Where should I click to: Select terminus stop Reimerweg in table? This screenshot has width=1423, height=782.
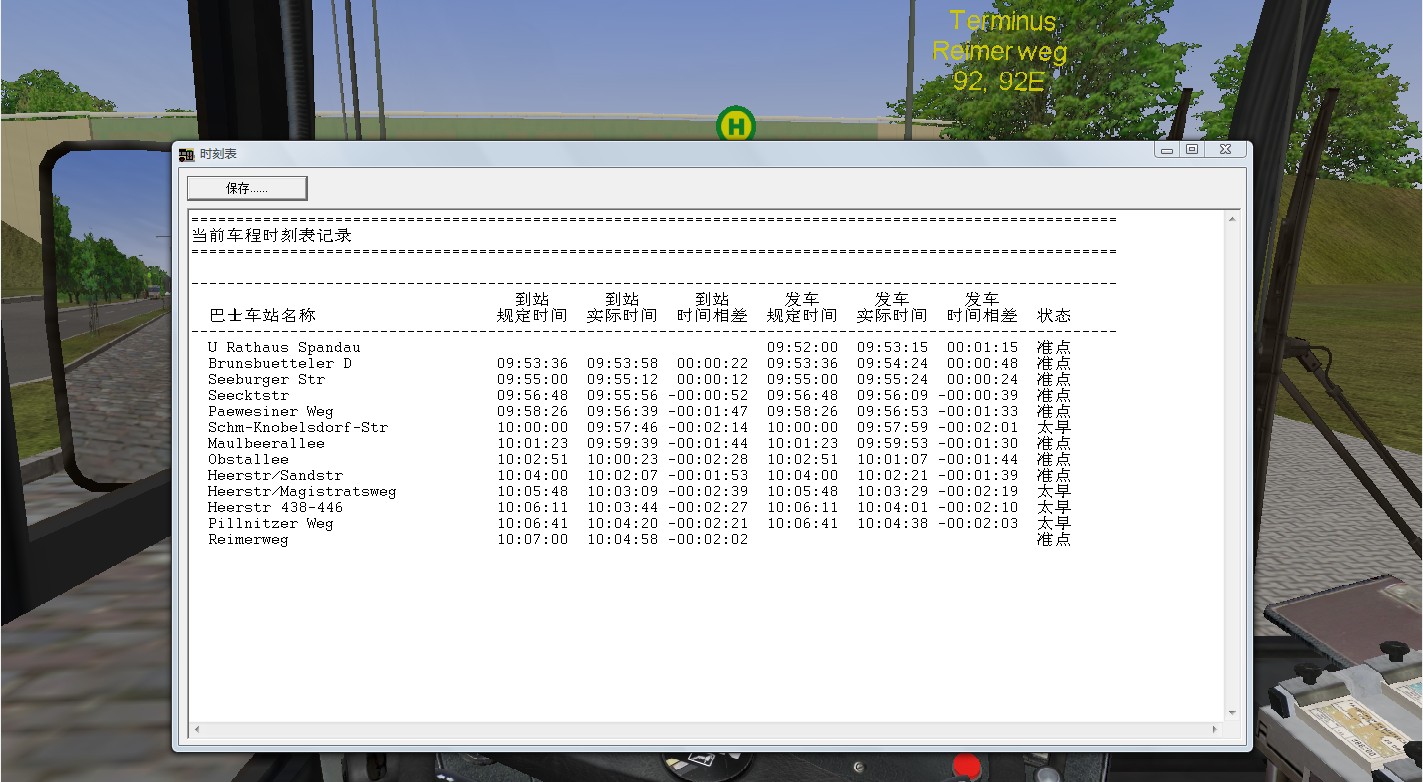[248, 539]
